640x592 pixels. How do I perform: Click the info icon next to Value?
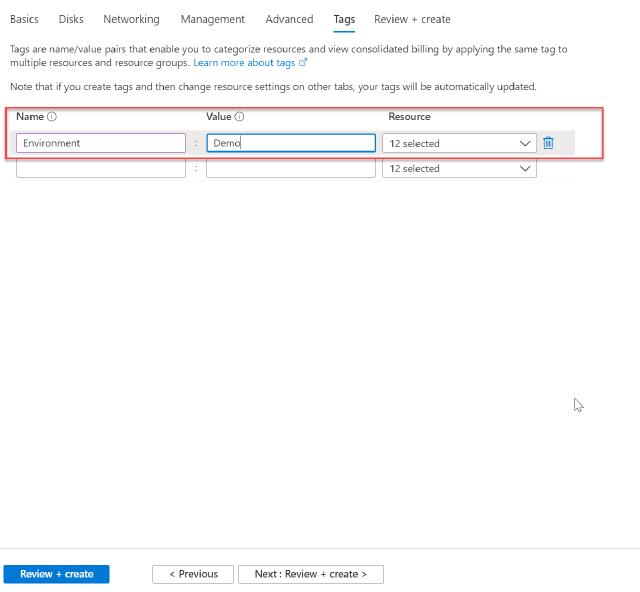240,117
